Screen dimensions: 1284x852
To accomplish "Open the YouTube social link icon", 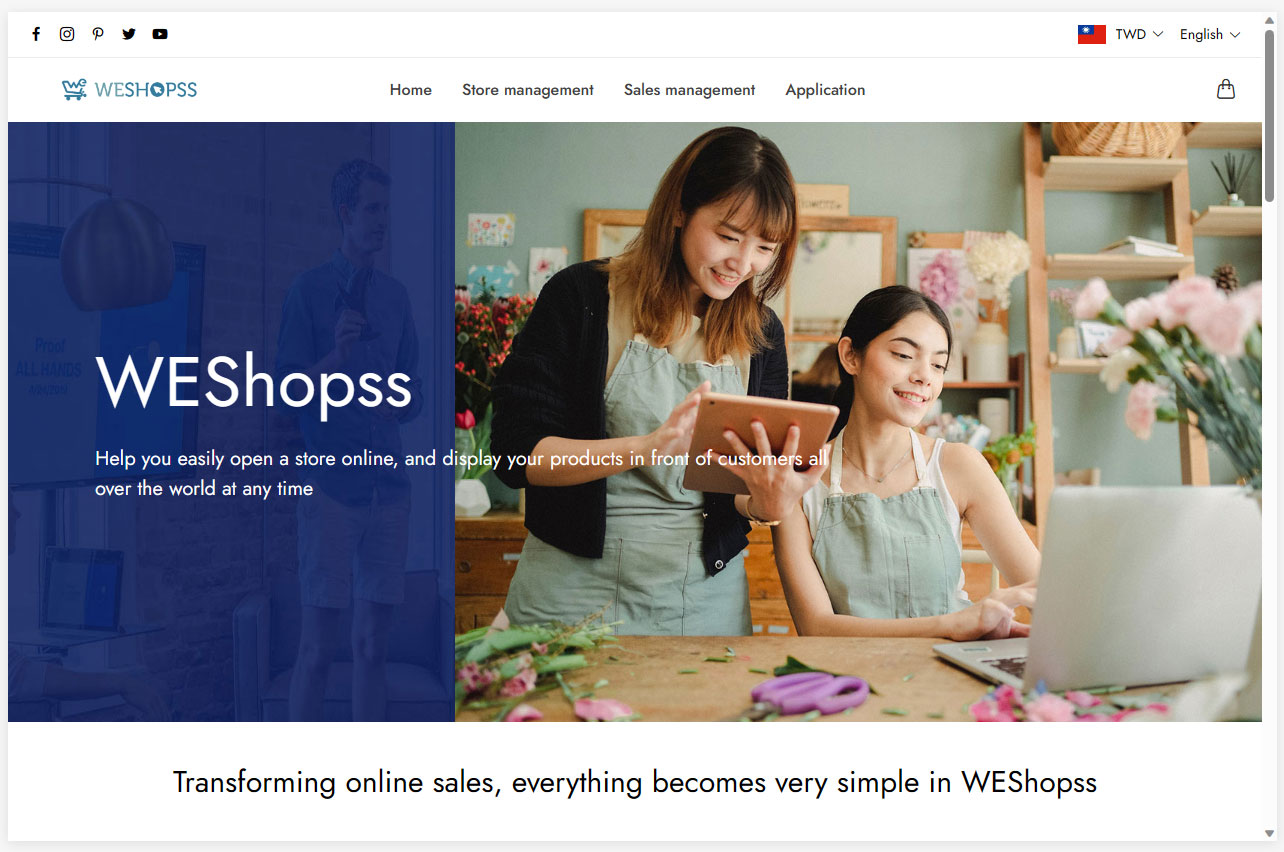I will click(160, 34).
